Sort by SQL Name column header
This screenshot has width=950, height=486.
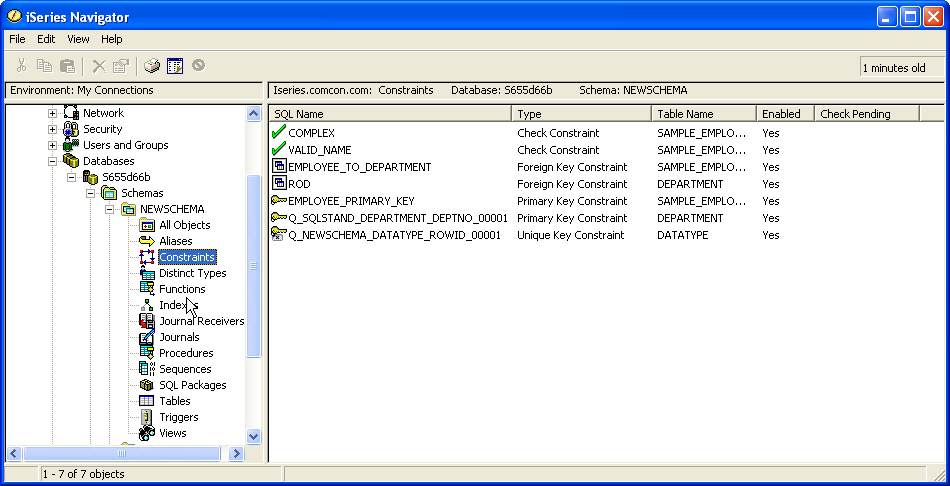[x=390, y=113]
